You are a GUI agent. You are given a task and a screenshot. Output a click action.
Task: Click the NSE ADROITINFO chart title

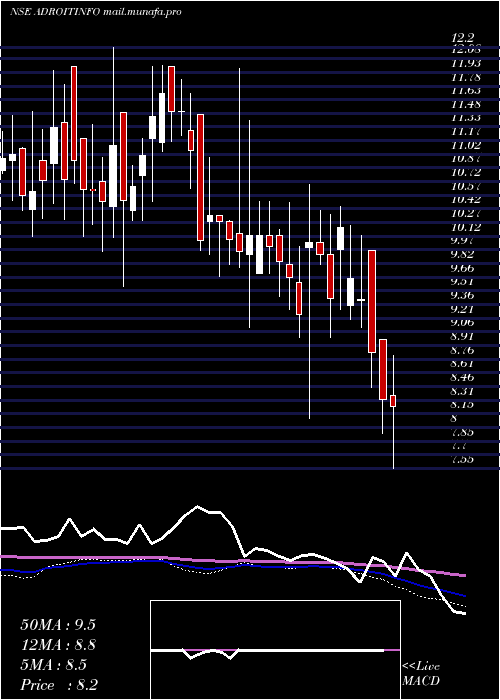coord(95,12)
